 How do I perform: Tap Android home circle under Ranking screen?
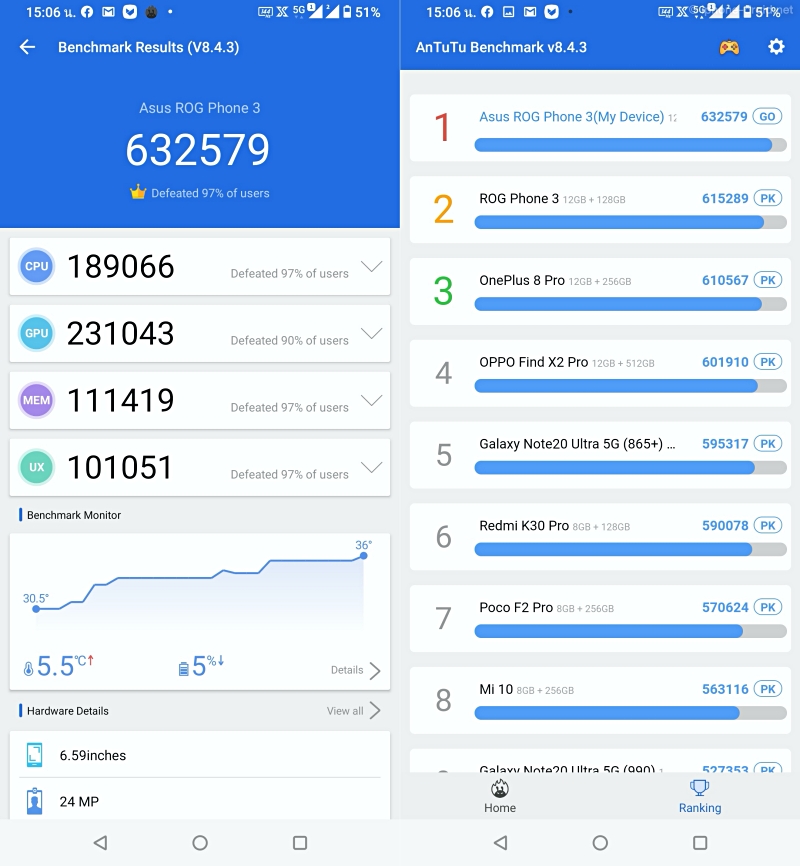(x=600, y=842)
